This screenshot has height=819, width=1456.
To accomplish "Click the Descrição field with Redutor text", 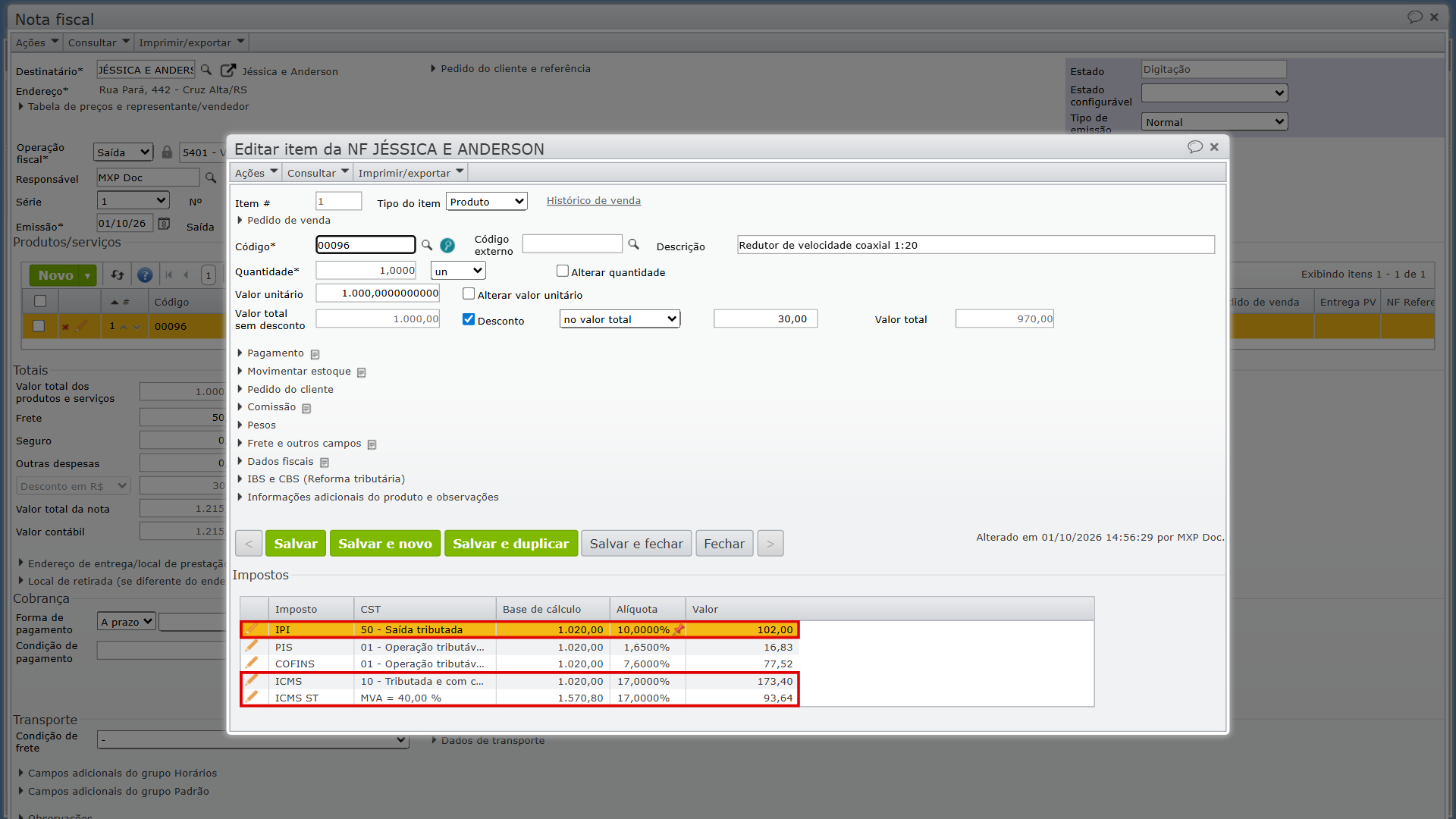I will [x=976, y=245].
